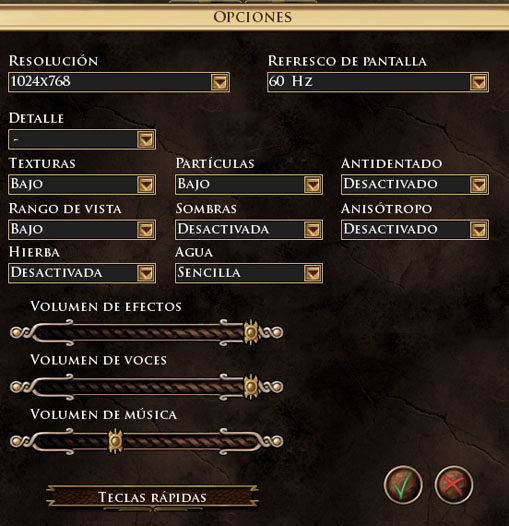Open the Agua quality dropdown
This screenshot has height=526, width=509.
click(313, 273)
